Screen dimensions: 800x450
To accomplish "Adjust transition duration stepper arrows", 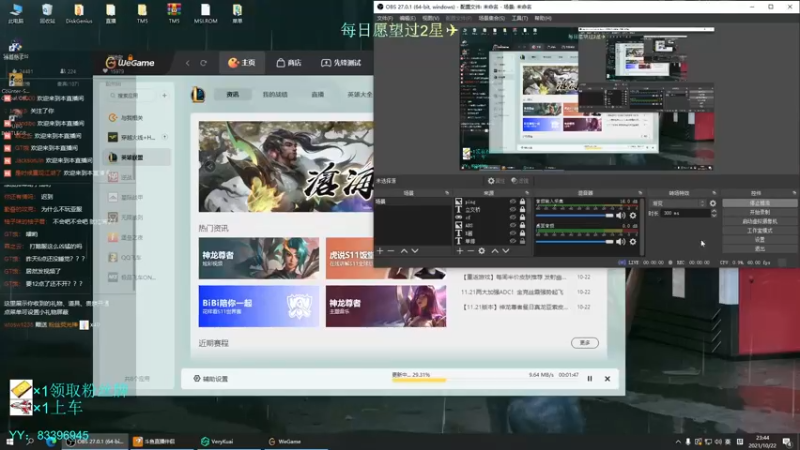I will pyautogui.click(x=714, y=213).
